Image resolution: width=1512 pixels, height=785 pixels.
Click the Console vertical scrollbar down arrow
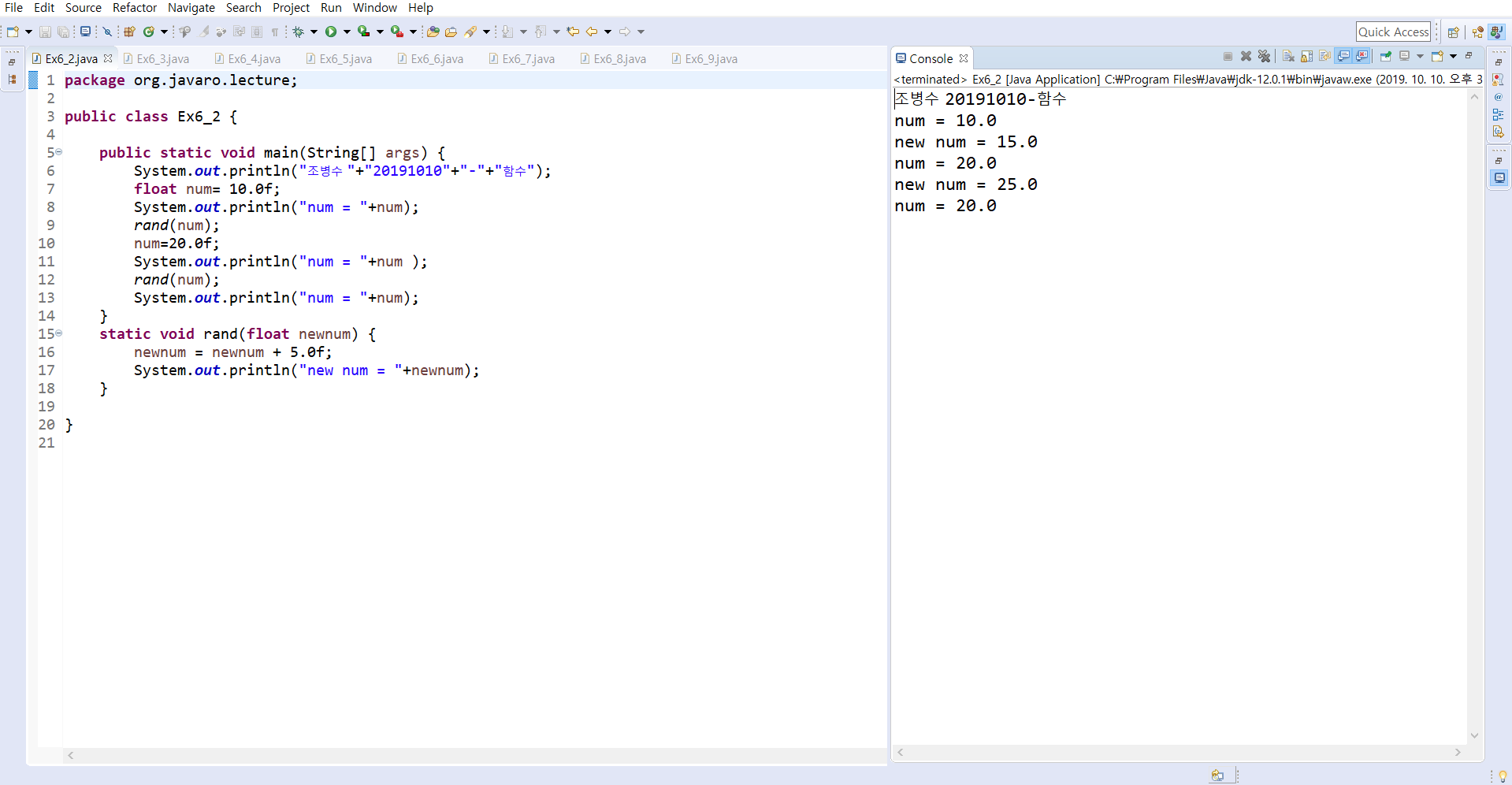point(1474,736)
